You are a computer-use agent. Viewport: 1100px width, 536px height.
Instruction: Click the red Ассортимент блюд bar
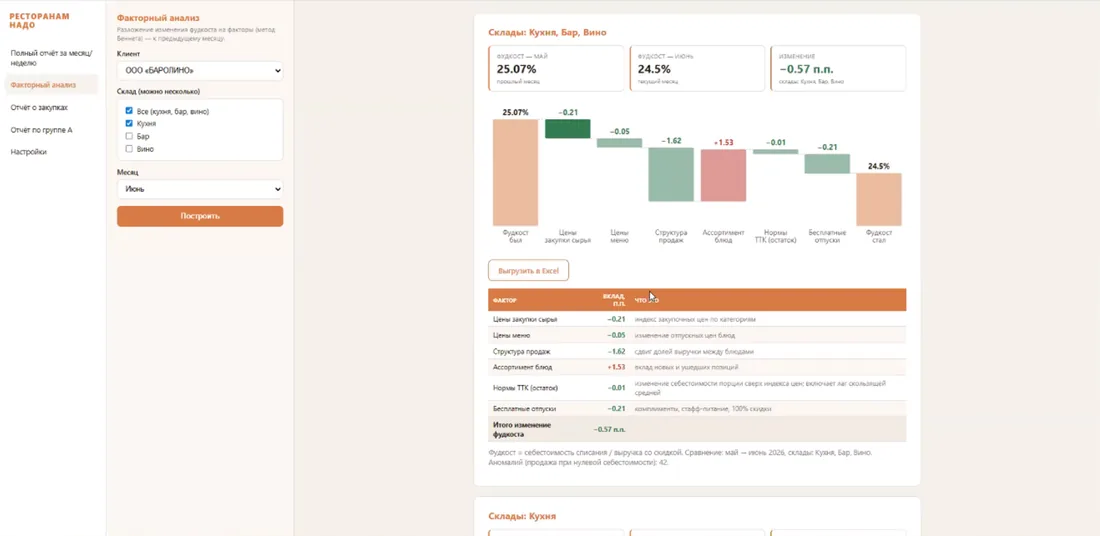(x=723, y=175)
